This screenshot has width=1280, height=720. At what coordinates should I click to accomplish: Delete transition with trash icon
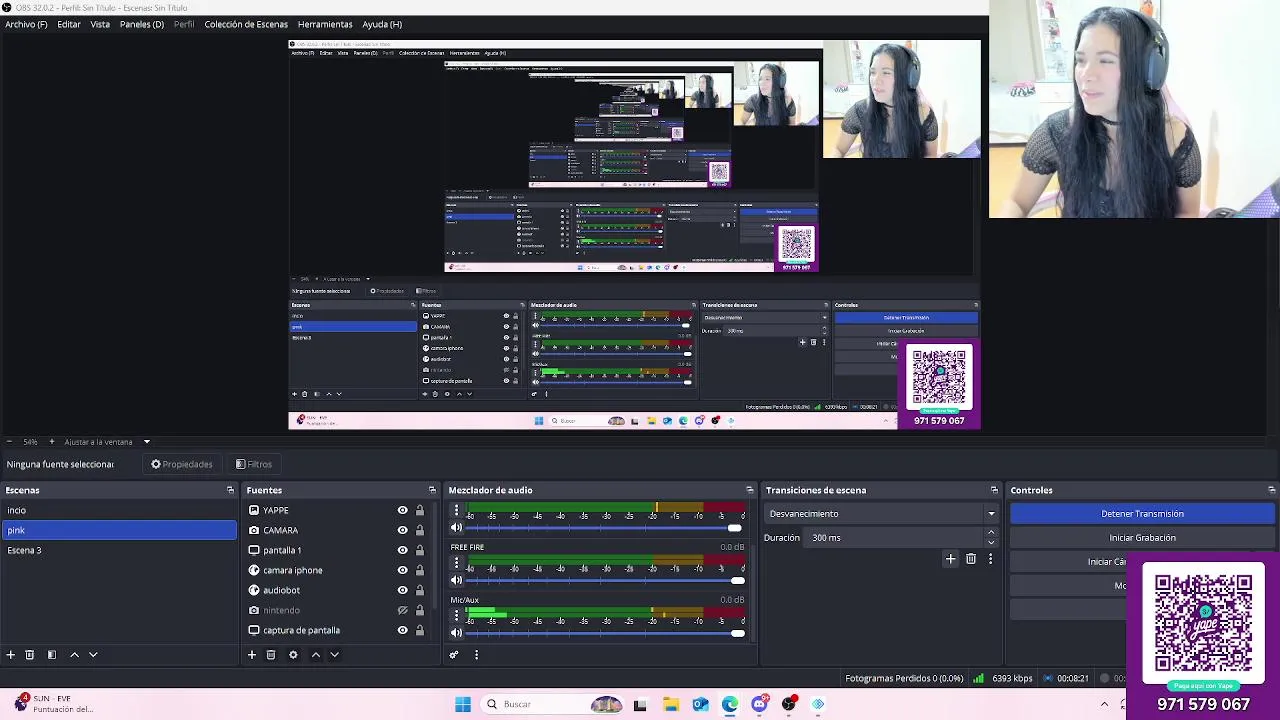(x=971, y=559)
